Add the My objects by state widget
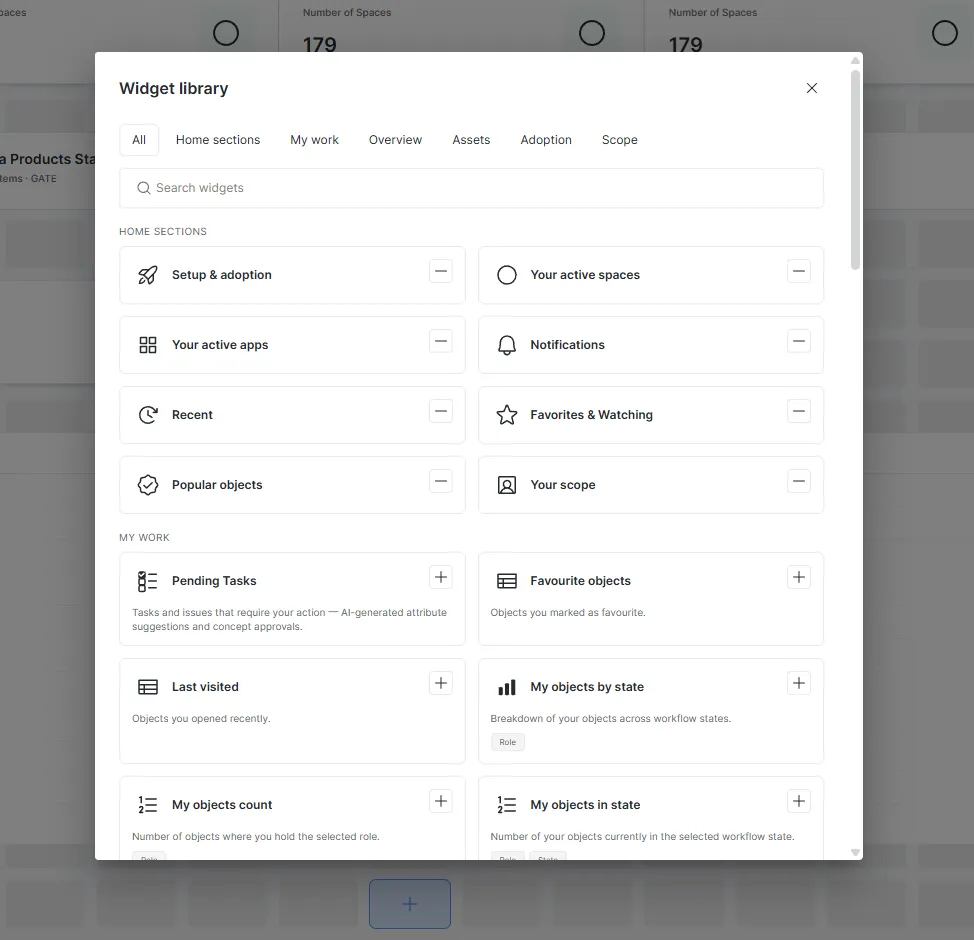Viewport: 974px width, 940px height. coord(799,683)
